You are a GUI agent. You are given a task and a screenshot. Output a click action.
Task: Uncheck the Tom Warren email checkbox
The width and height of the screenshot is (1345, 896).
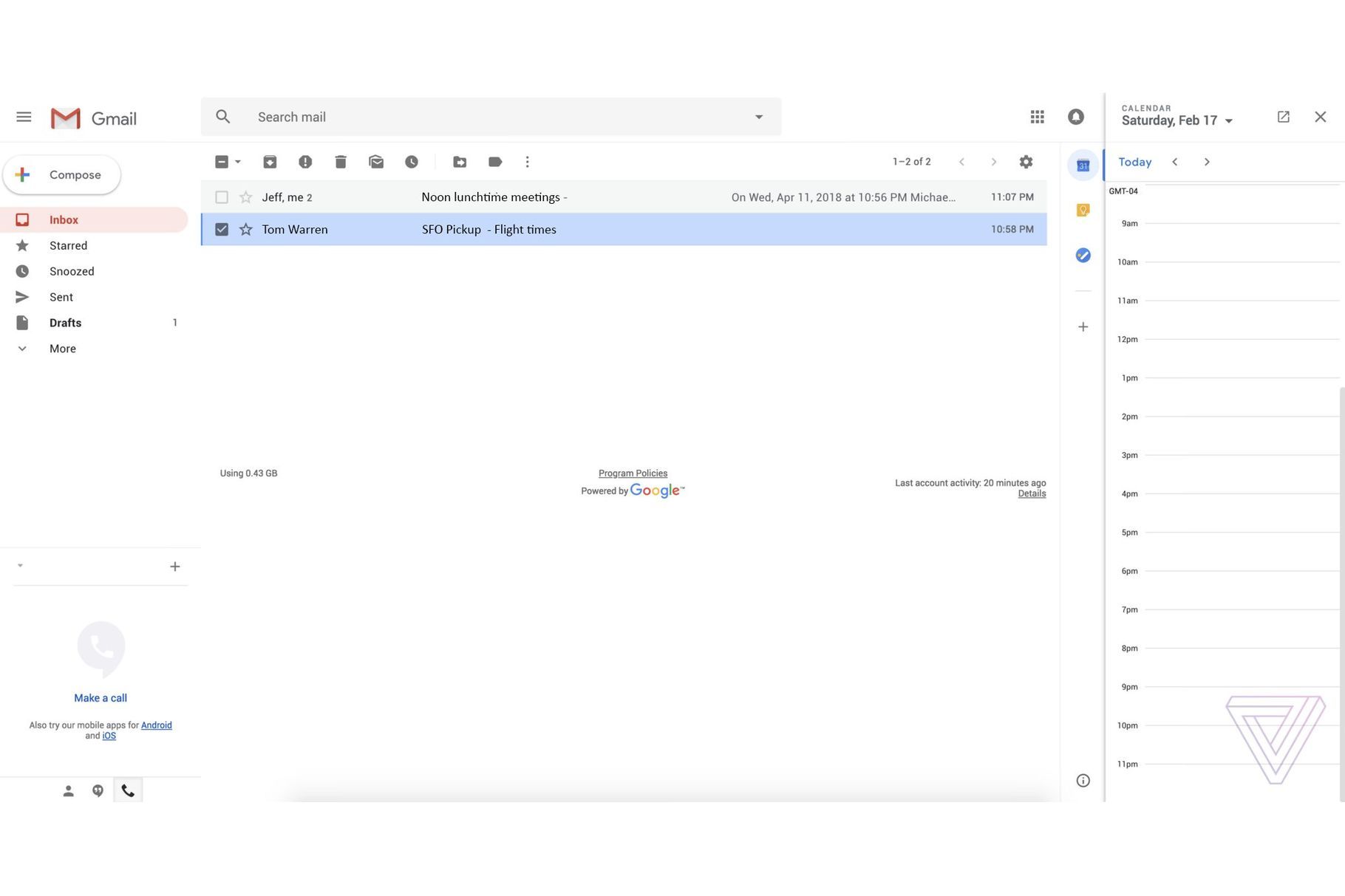[x=222, y=229]
